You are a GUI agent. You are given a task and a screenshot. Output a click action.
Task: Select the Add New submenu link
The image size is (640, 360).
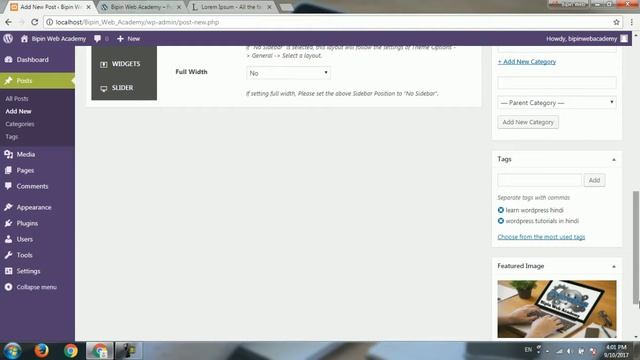point(18,111)
